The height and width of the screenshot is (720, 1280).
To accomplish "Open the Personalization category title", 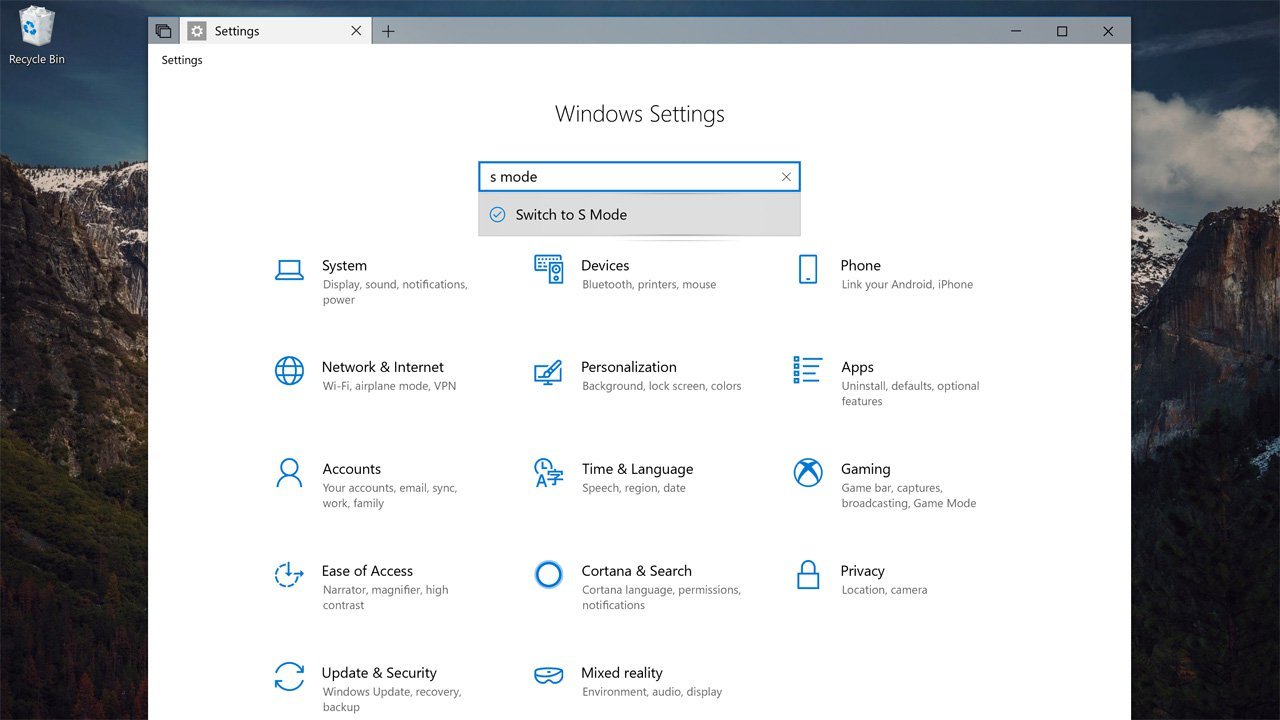I will click(x=629, y=367).
